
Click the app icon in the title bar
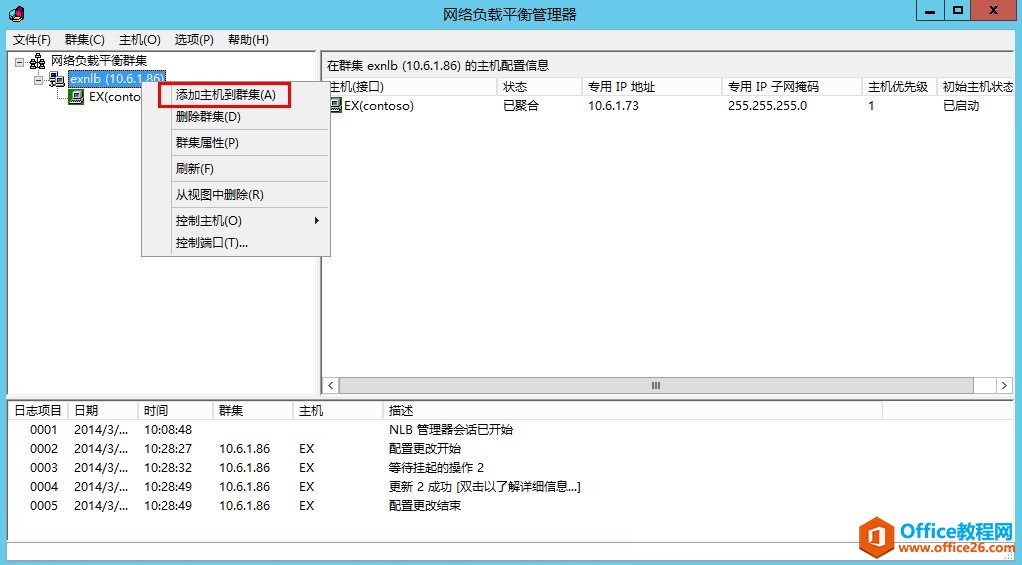[x=17, y=12]
